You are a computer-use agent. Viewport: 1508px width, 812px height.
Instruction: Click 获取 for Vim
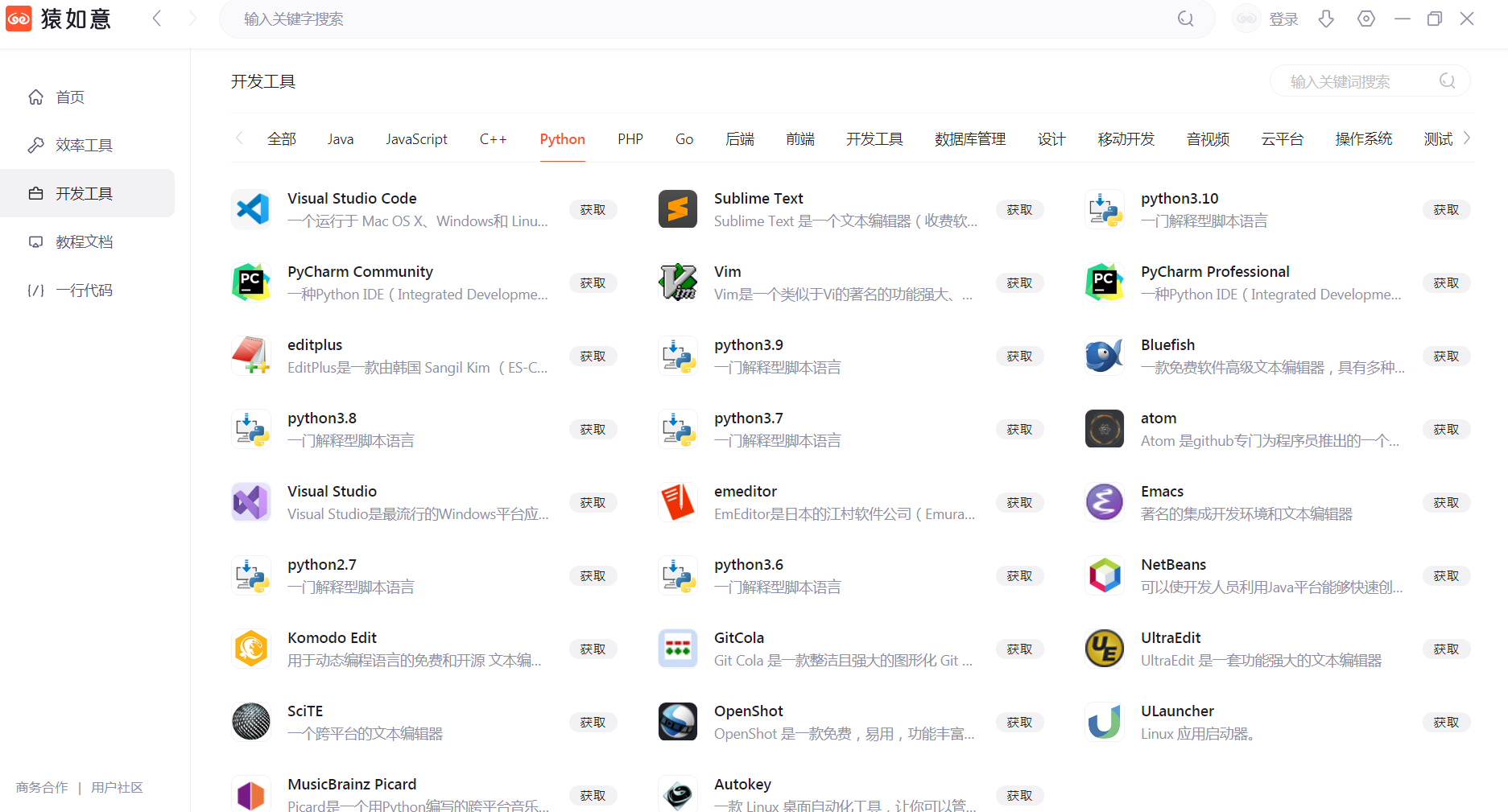(x=1020, y=283)
